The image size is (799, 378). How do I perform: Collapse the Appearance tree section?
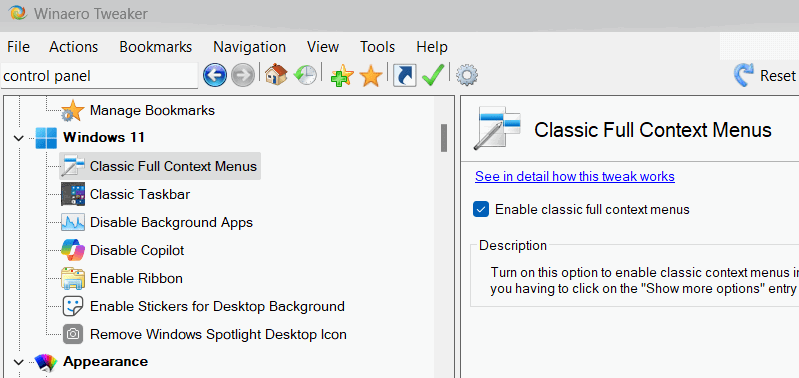click(x=19, y=362)
